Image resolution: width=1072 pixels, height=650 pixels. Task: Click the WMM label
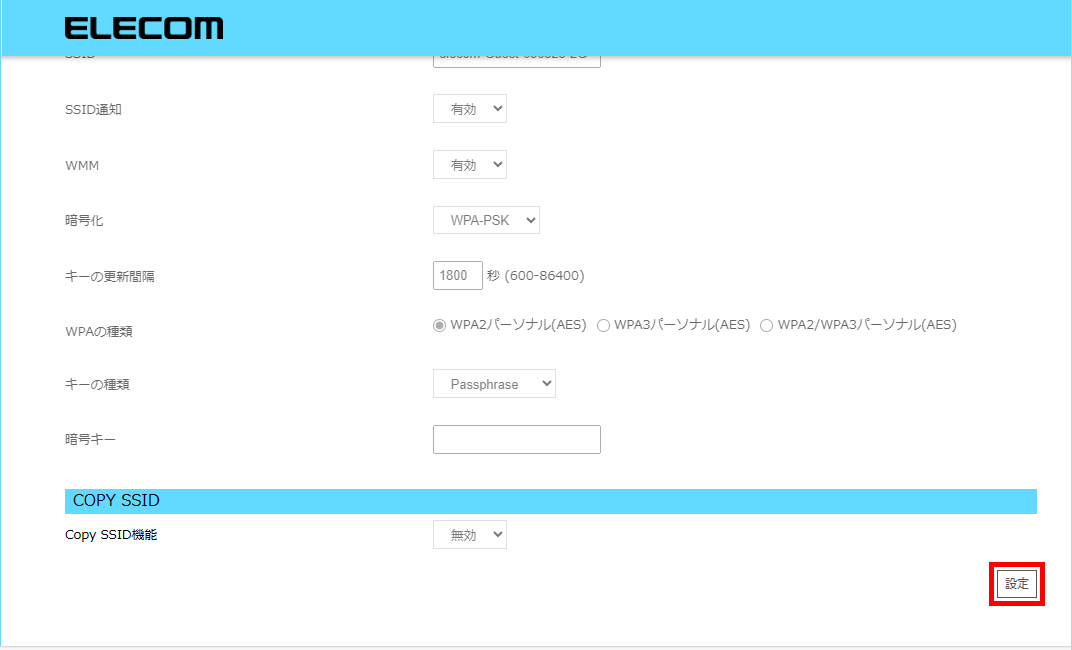[x=82, y=165]
